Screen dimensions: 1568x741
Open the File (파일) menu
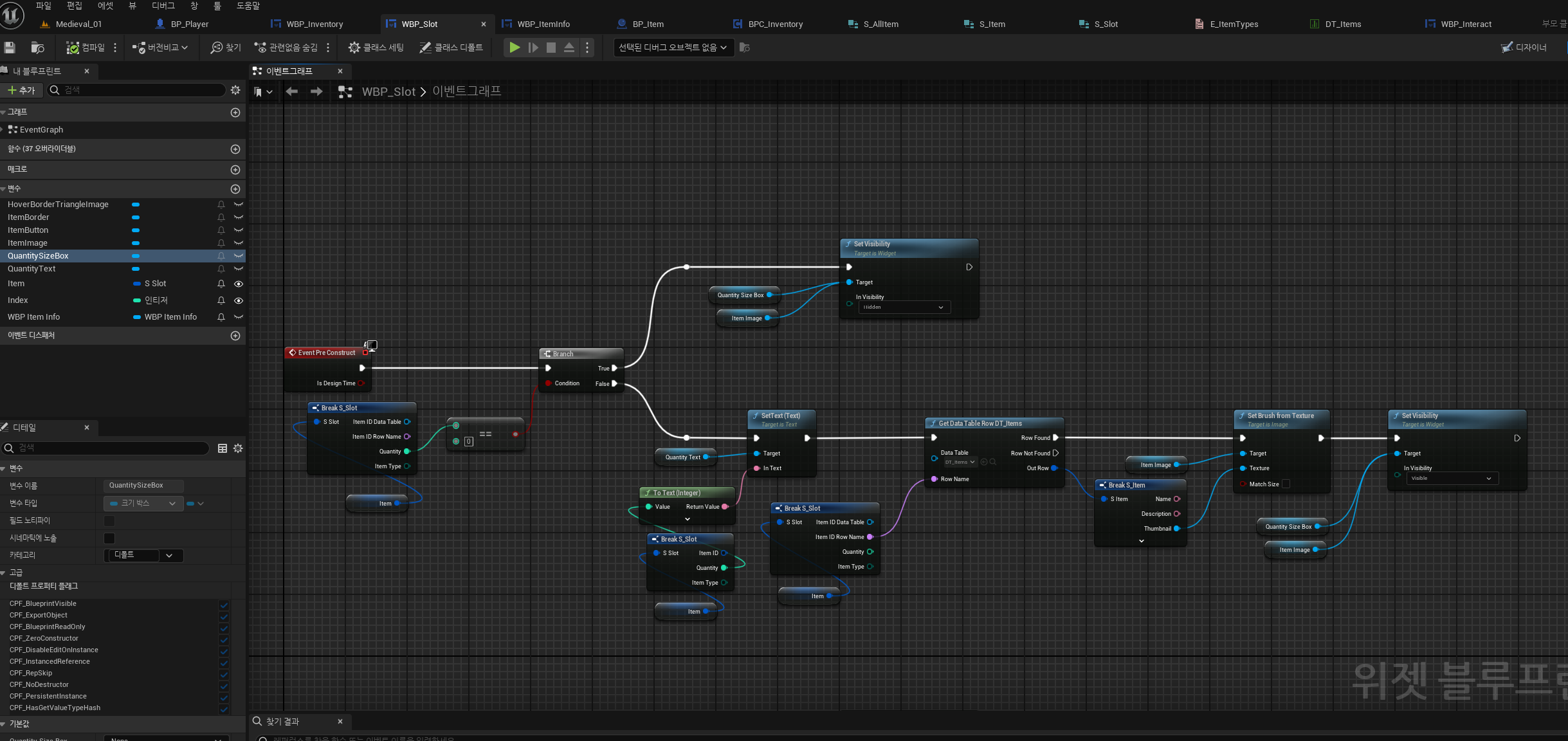tap(44, 6)
